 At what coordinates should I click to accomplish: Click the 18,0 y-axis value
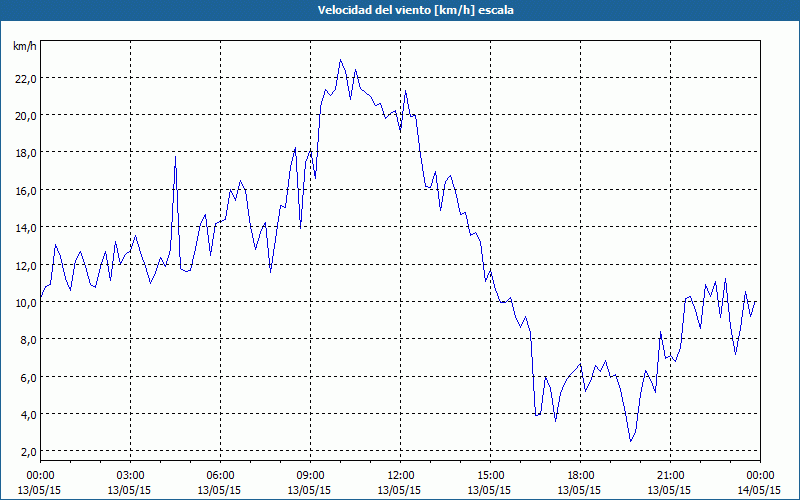point(24,153)
